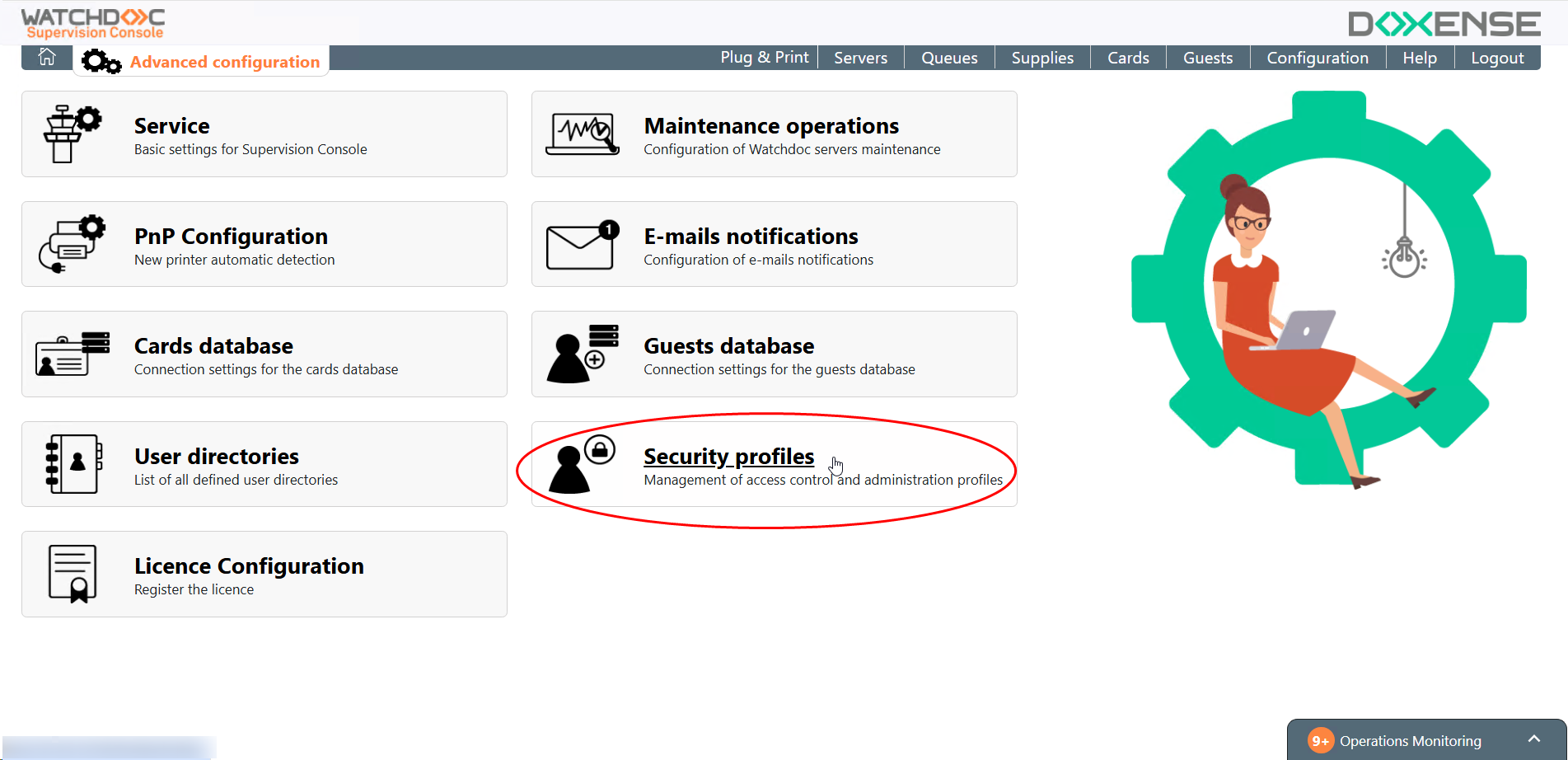
Task: Click the home icon in navigation bar
Action: [x=47, y=57]
